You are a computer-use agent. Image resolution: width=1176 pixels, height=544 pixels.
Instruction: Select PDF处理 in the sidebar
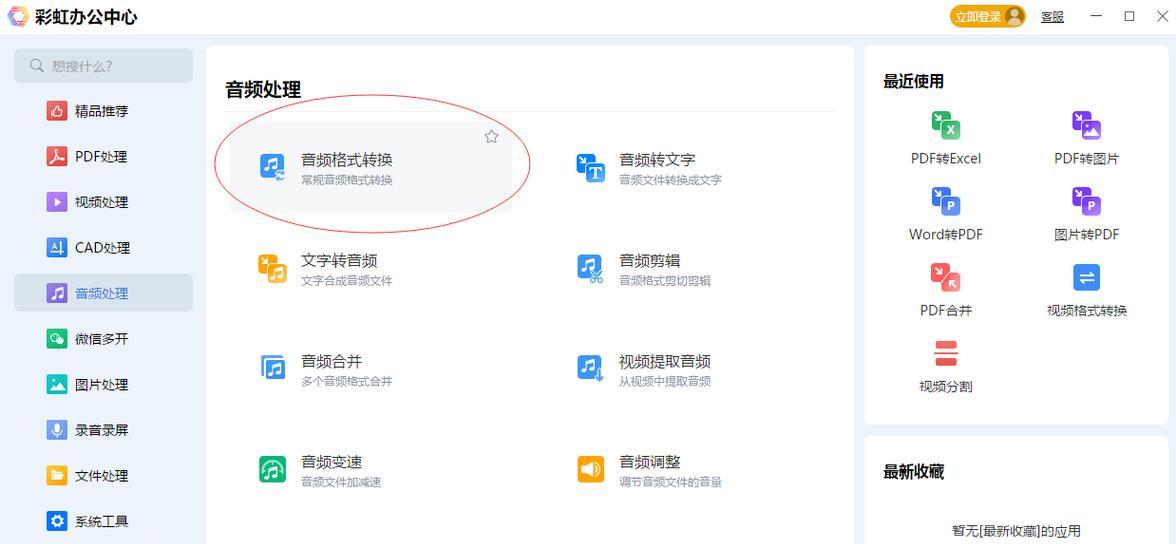coord(104,157)
